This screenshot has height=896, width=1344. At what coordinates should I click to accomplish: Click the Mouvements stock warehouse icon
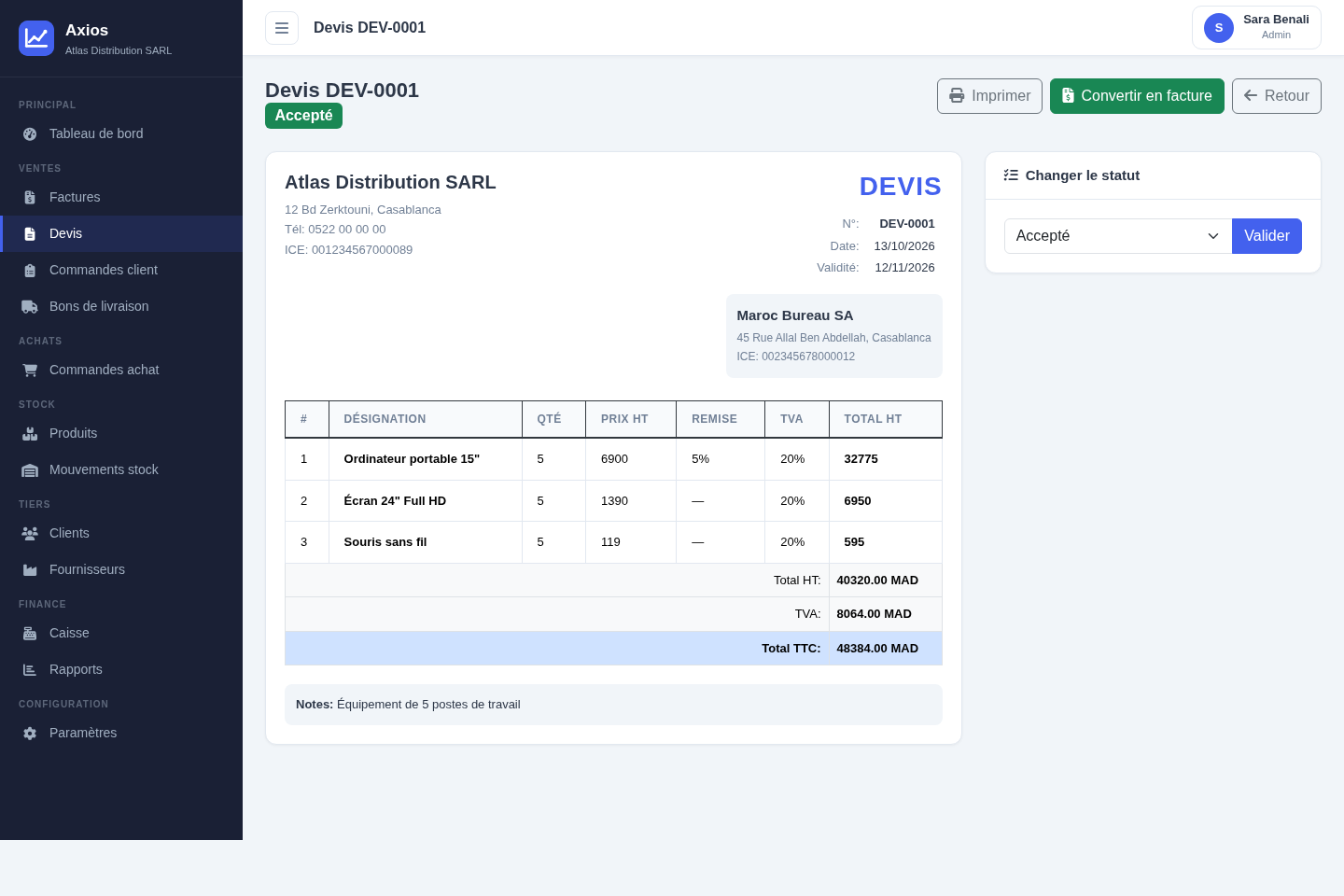[30, 469]
